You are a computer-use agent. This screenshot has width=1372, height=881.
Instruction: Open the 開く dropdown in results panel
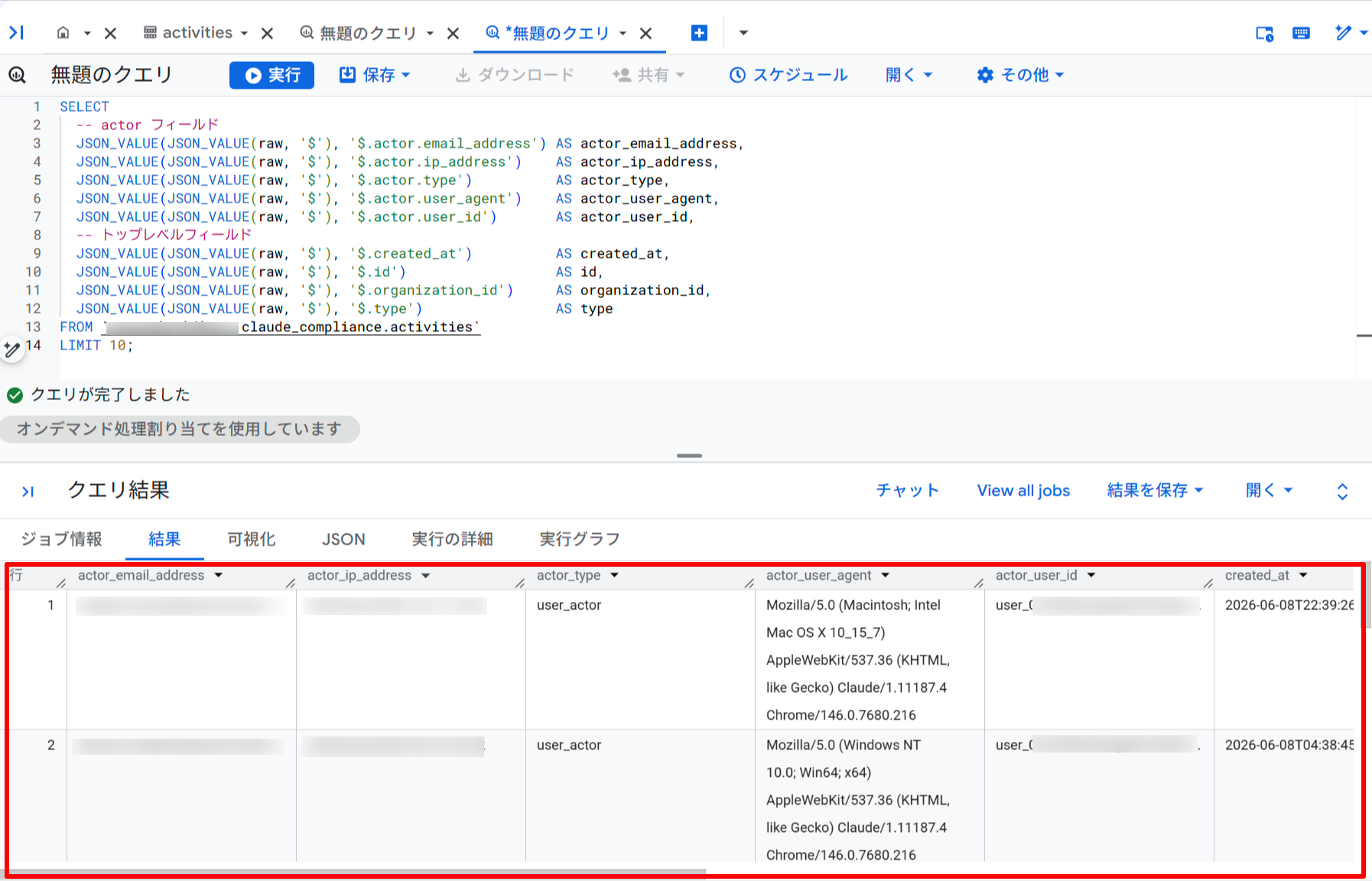[1269, 491]
